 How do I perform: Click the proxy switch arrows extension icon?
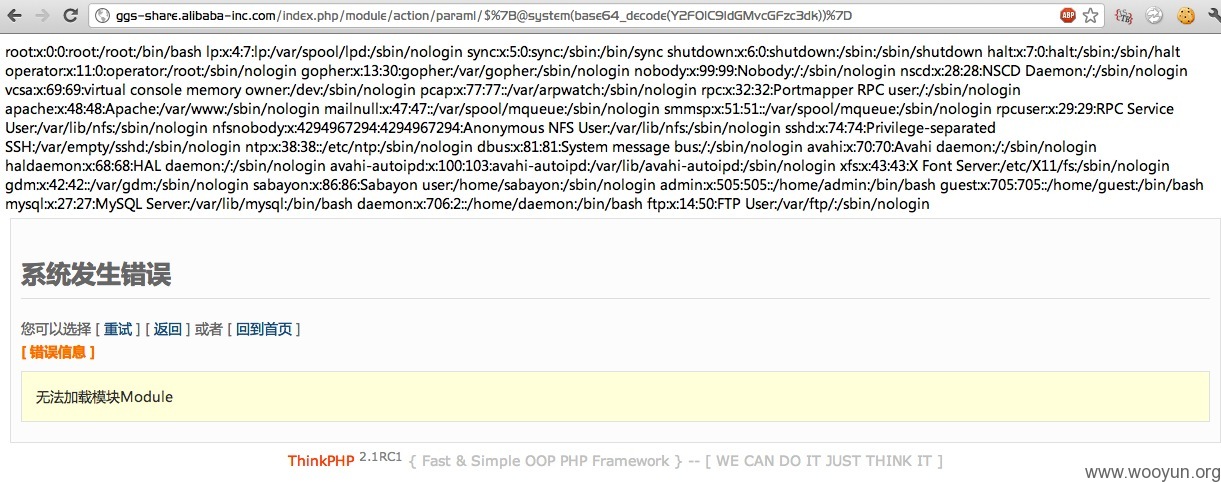1154,16
